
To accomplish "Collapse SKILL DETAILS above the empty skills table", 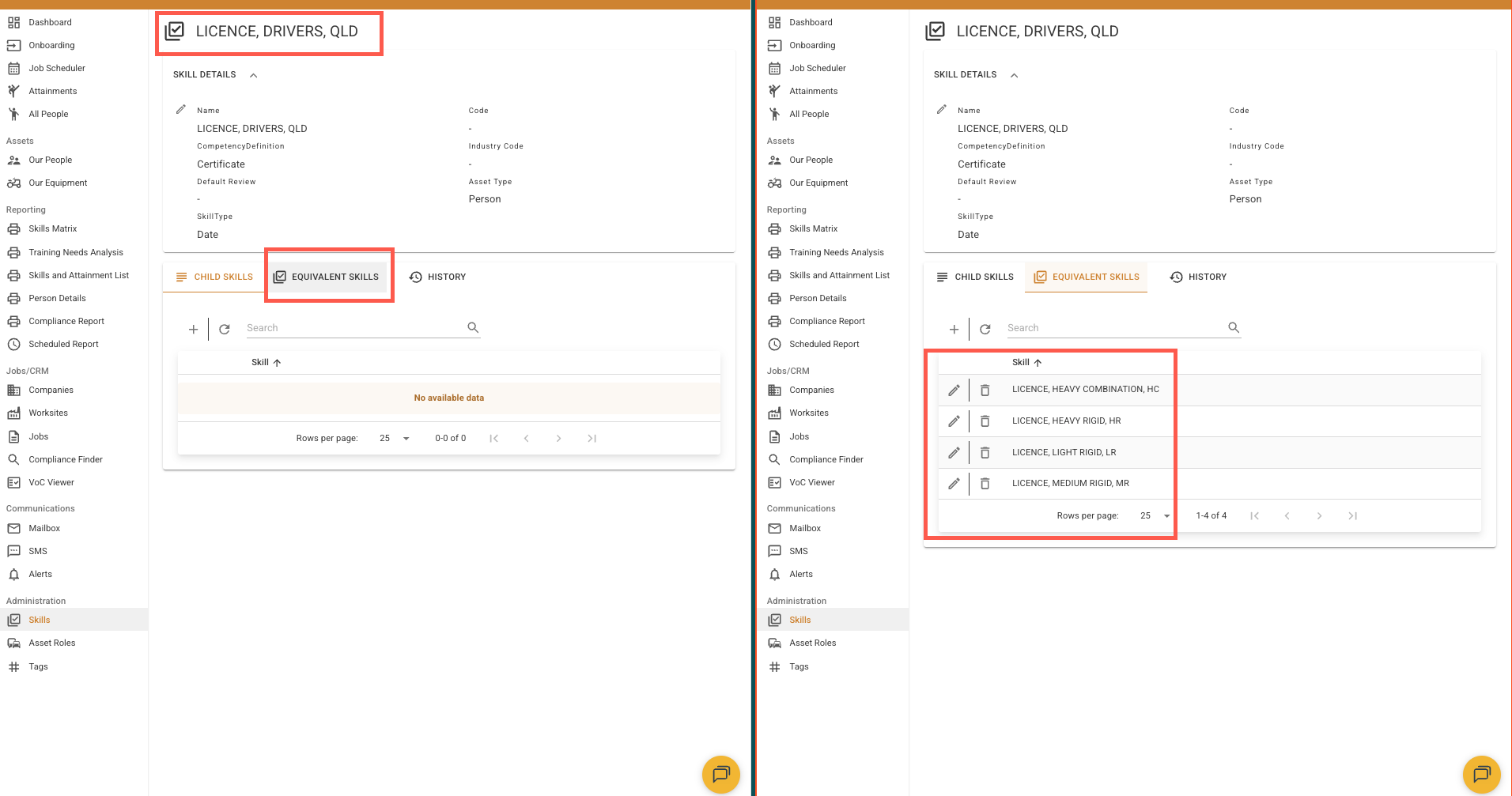I will (254, 75).
